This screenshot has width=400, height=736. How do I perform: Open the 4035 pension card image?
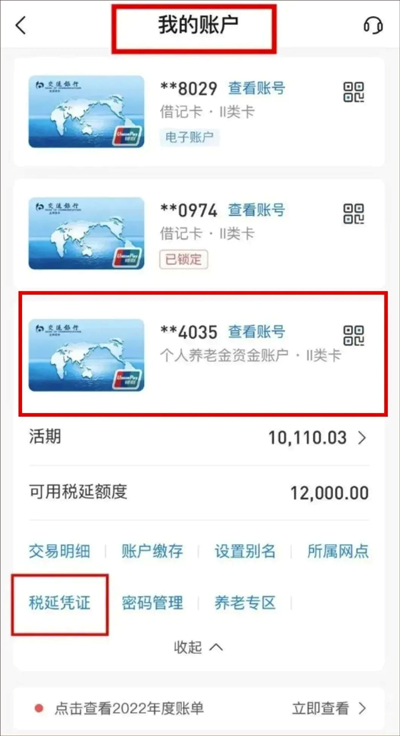(x=86, y=355)
